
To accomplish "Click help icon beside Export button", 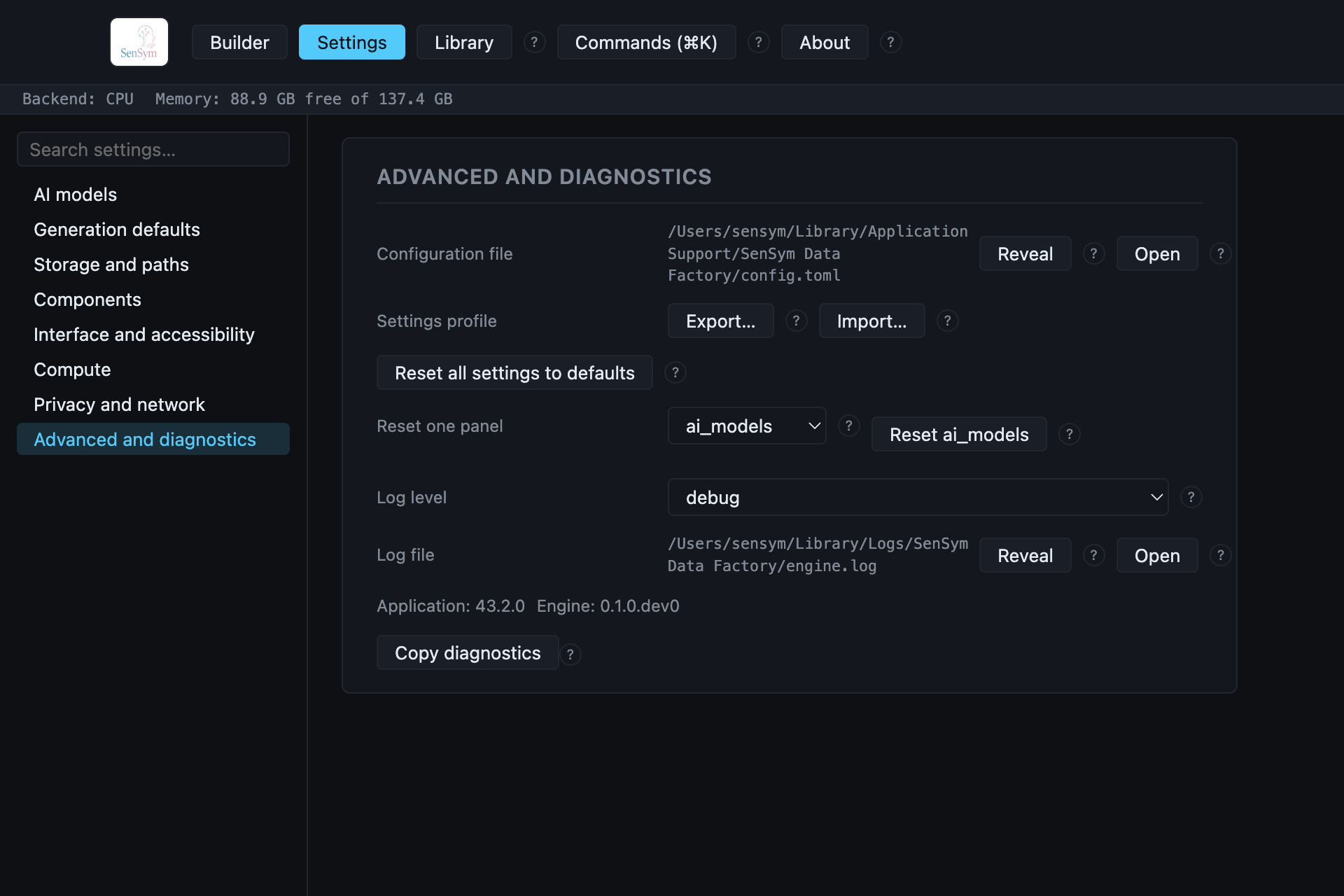I will click(x=797, y=321).
